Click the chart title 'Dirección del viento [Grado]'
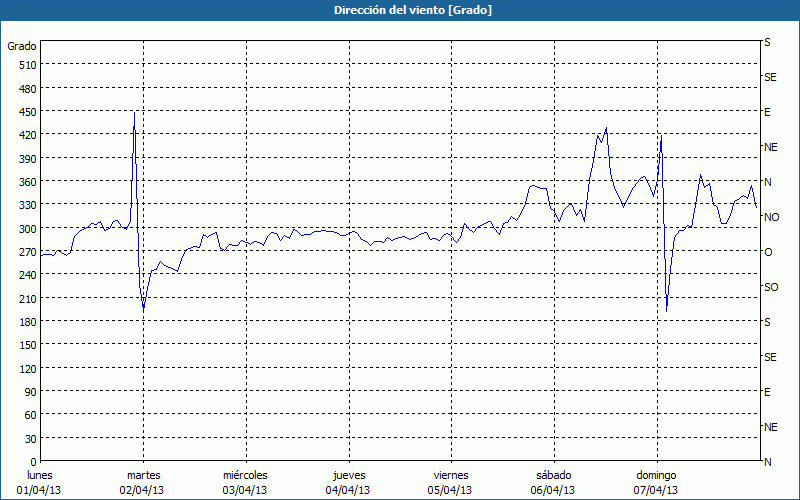This screenshot has height=500, width=800. click(x=399, y=10)
